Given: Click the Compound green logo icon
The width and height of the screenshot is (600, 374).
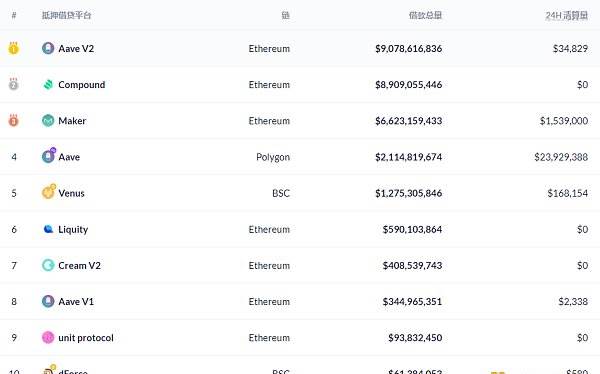Looking at the screenshot, I should [48, 85].
